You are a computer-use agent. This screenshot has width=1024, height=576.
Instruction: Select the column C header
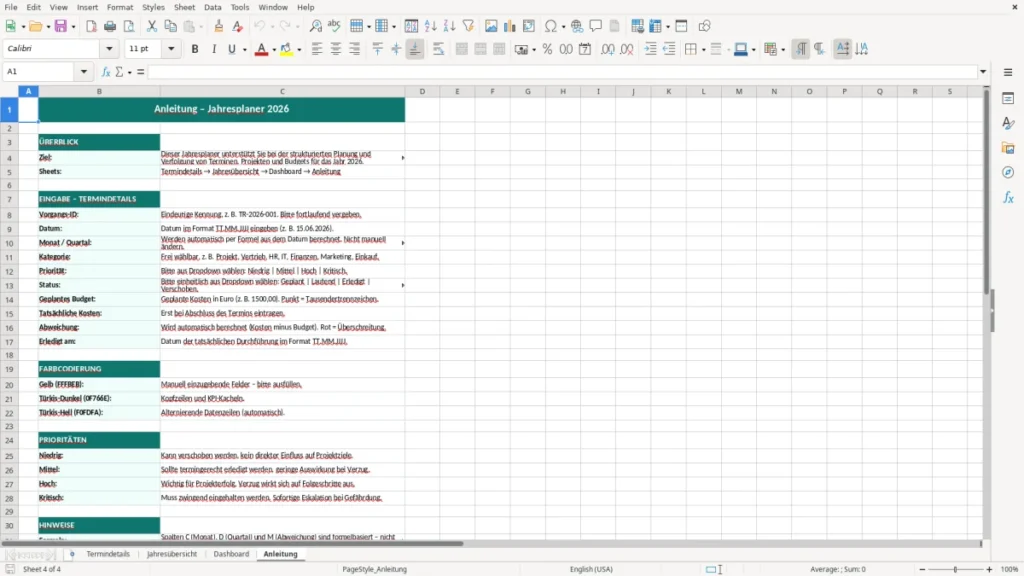[x=282, y=91]
